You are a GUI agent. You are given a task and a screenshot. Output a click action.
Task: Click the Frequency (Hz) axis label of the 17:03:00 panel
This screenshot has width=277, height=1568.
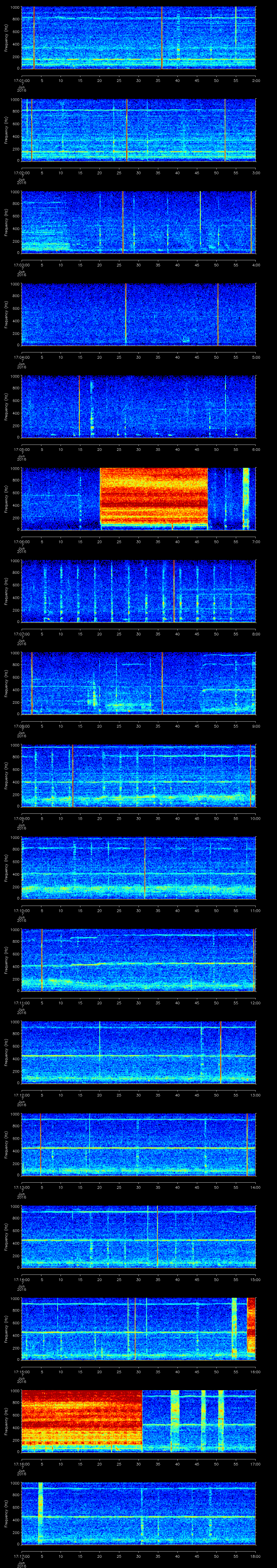click(6, 222)
